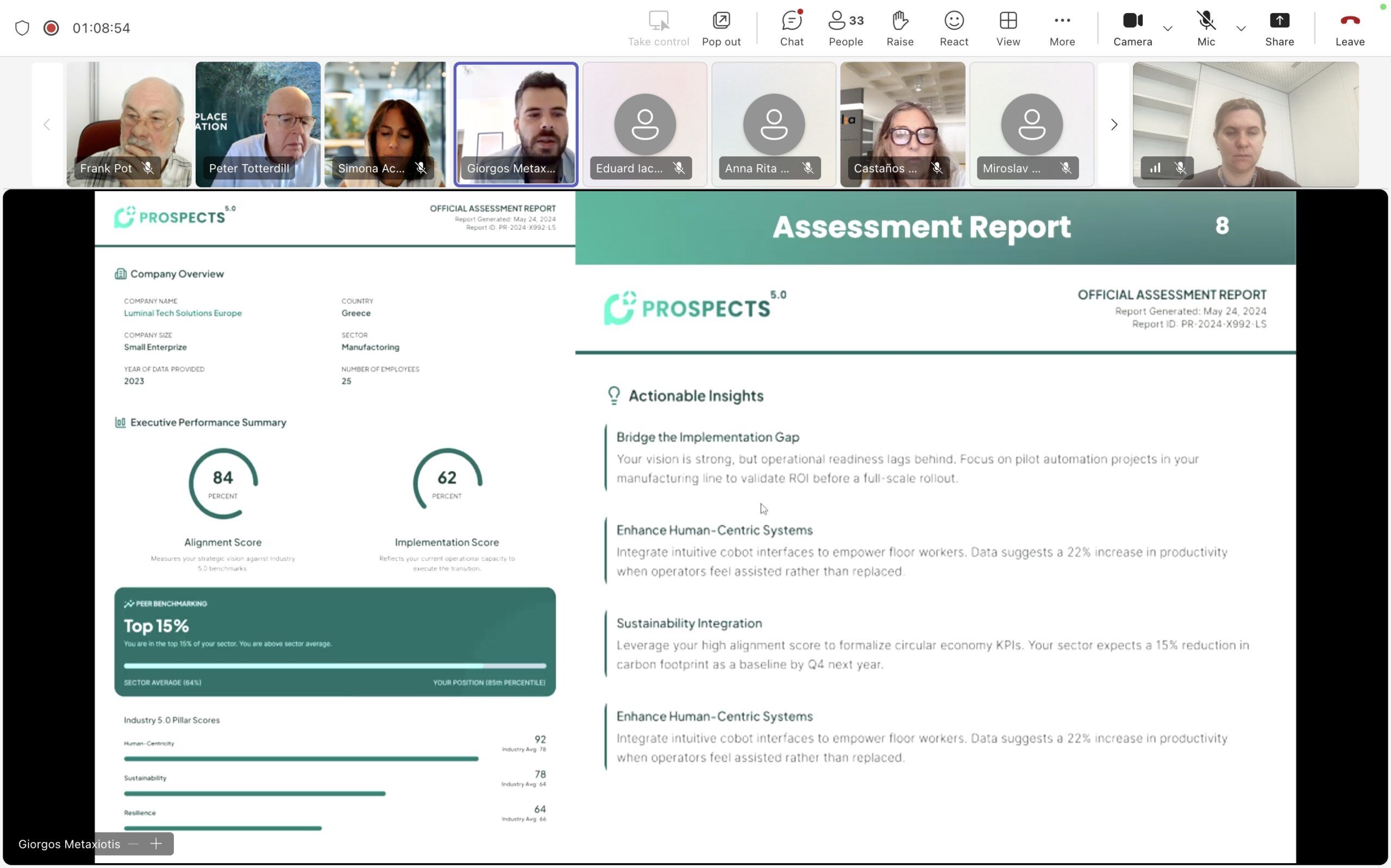Select Miroslav participant tile
The width and height of the screenshot is (1391, 868).
coord(1032,124)
